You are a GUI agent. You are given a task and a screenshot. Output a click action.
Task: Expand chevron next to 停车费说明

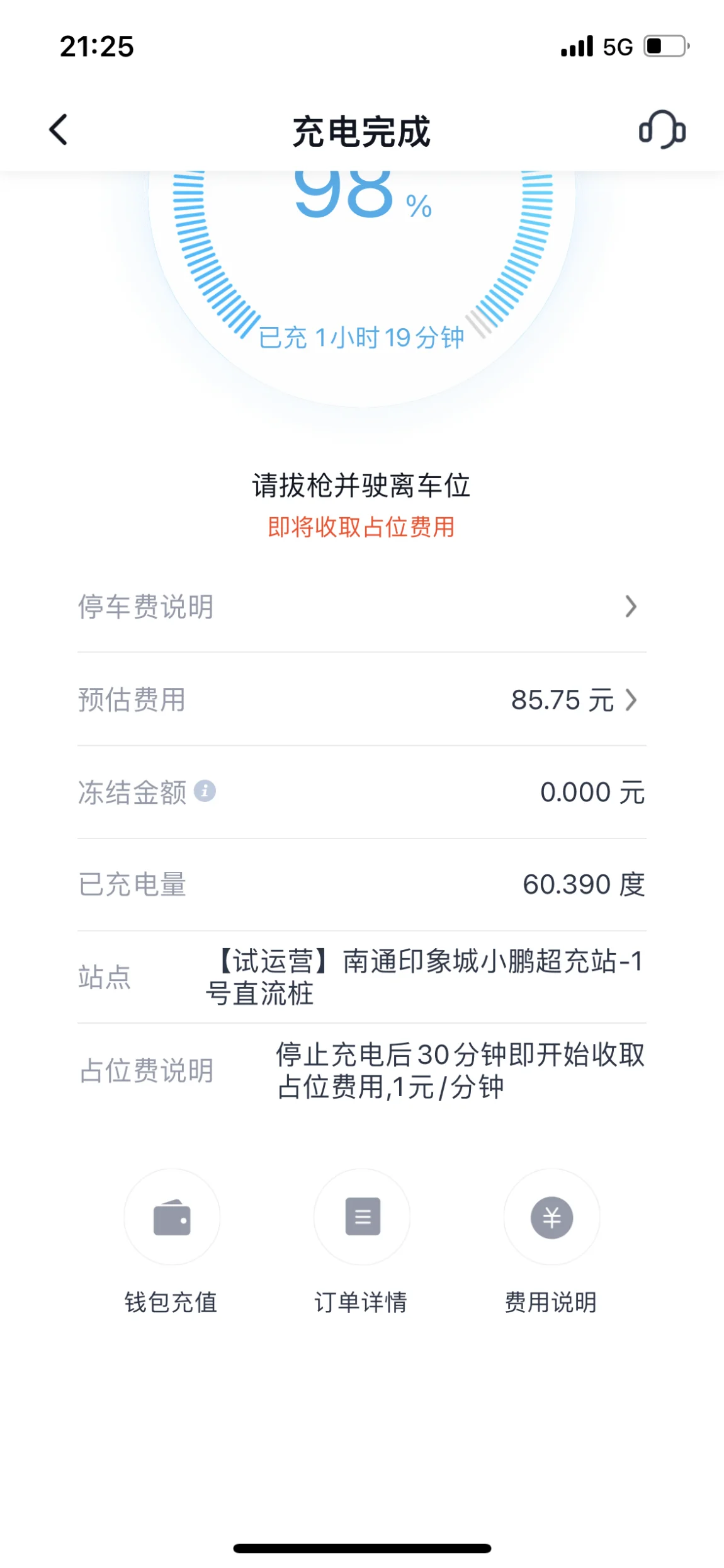click(631, 607)
